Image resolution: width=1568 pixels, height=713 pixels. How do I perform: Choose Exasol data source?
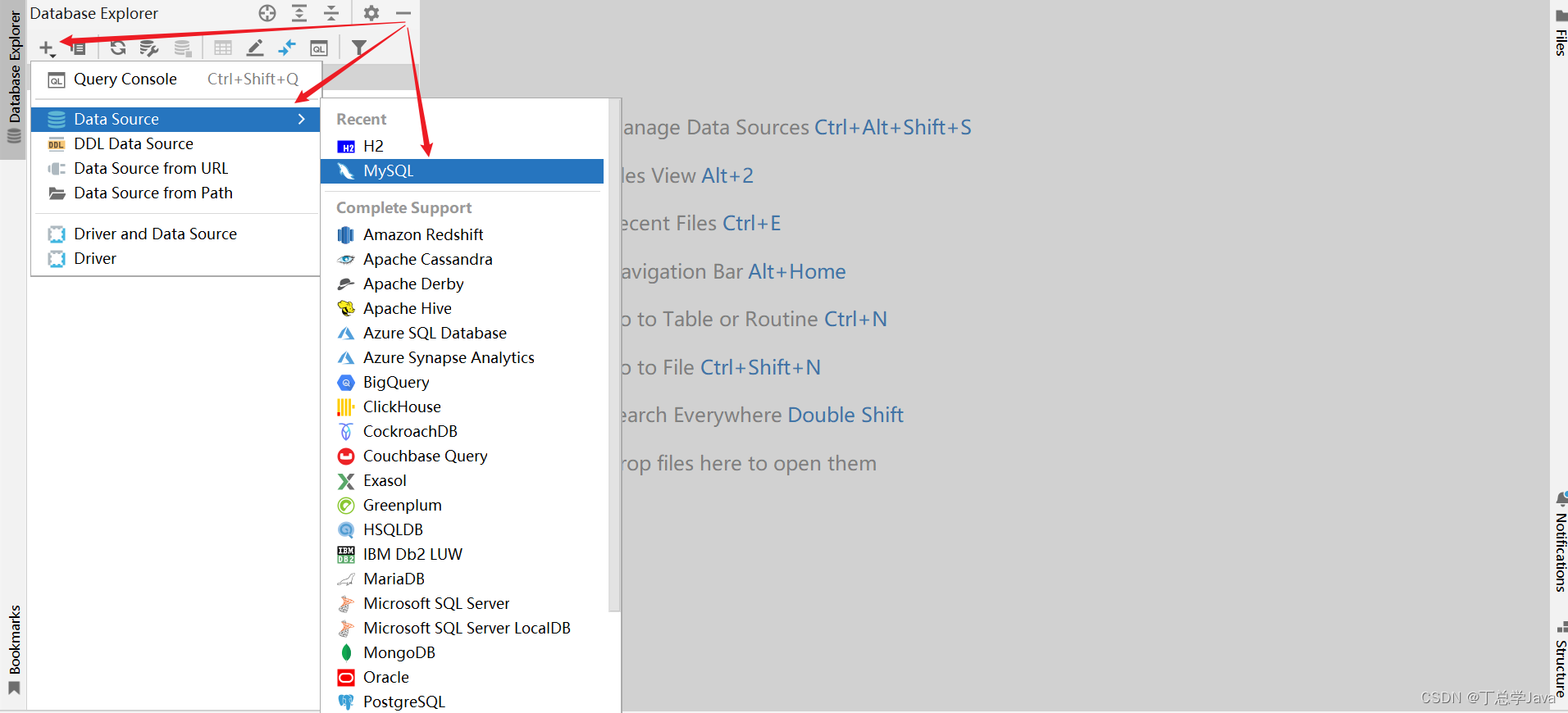(x=463, y=481)
